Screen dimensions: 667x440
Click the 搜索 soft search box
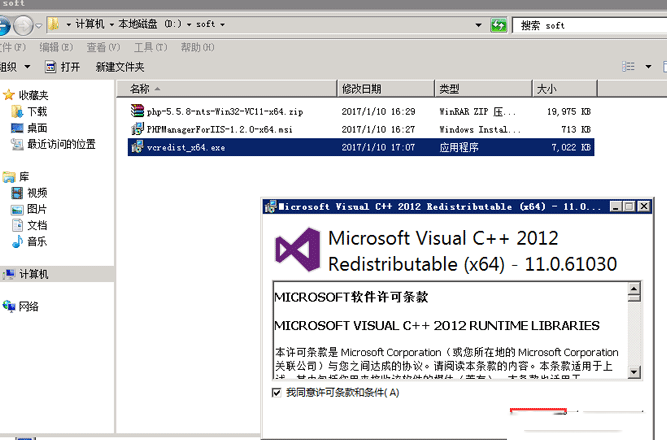tap(590, 25)
